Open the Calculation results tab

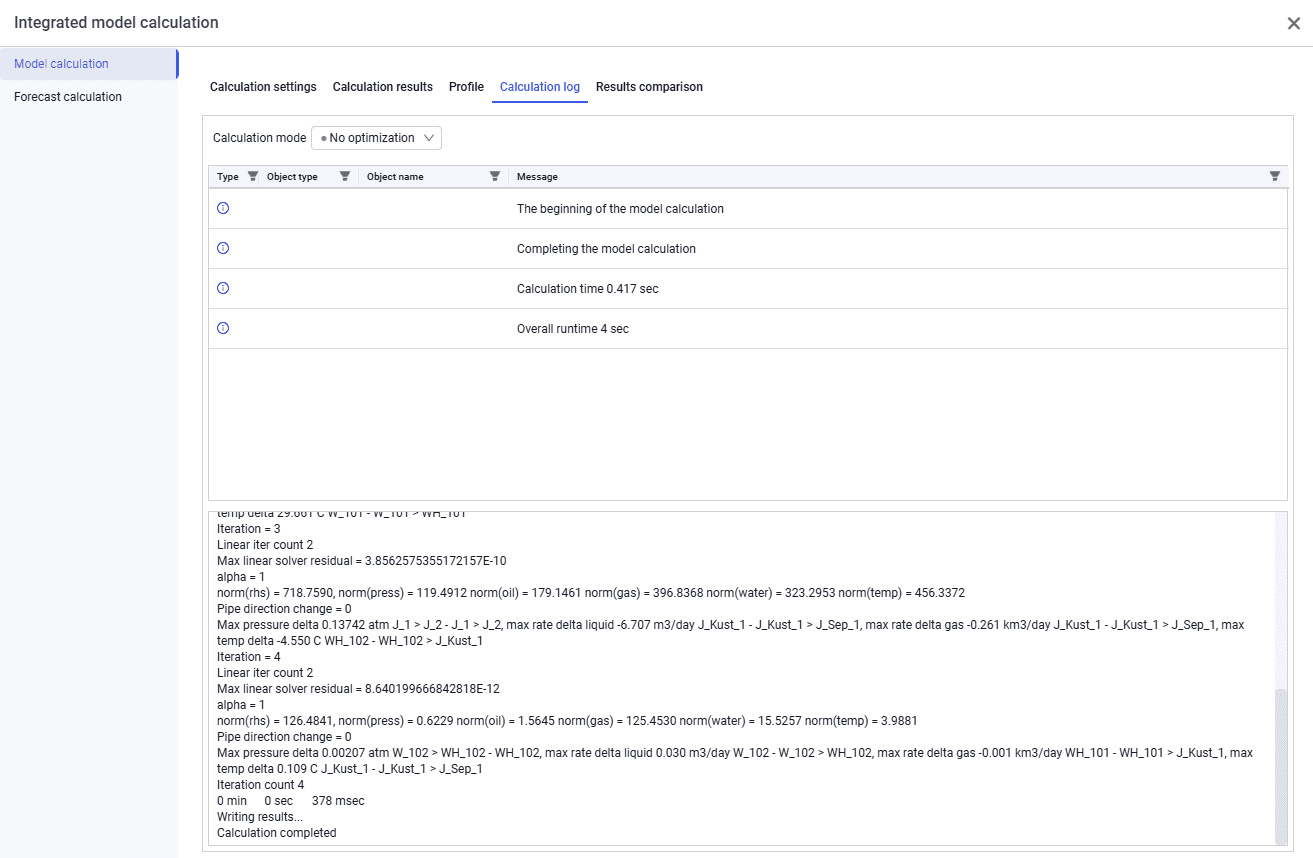click(x=383, y=87)
